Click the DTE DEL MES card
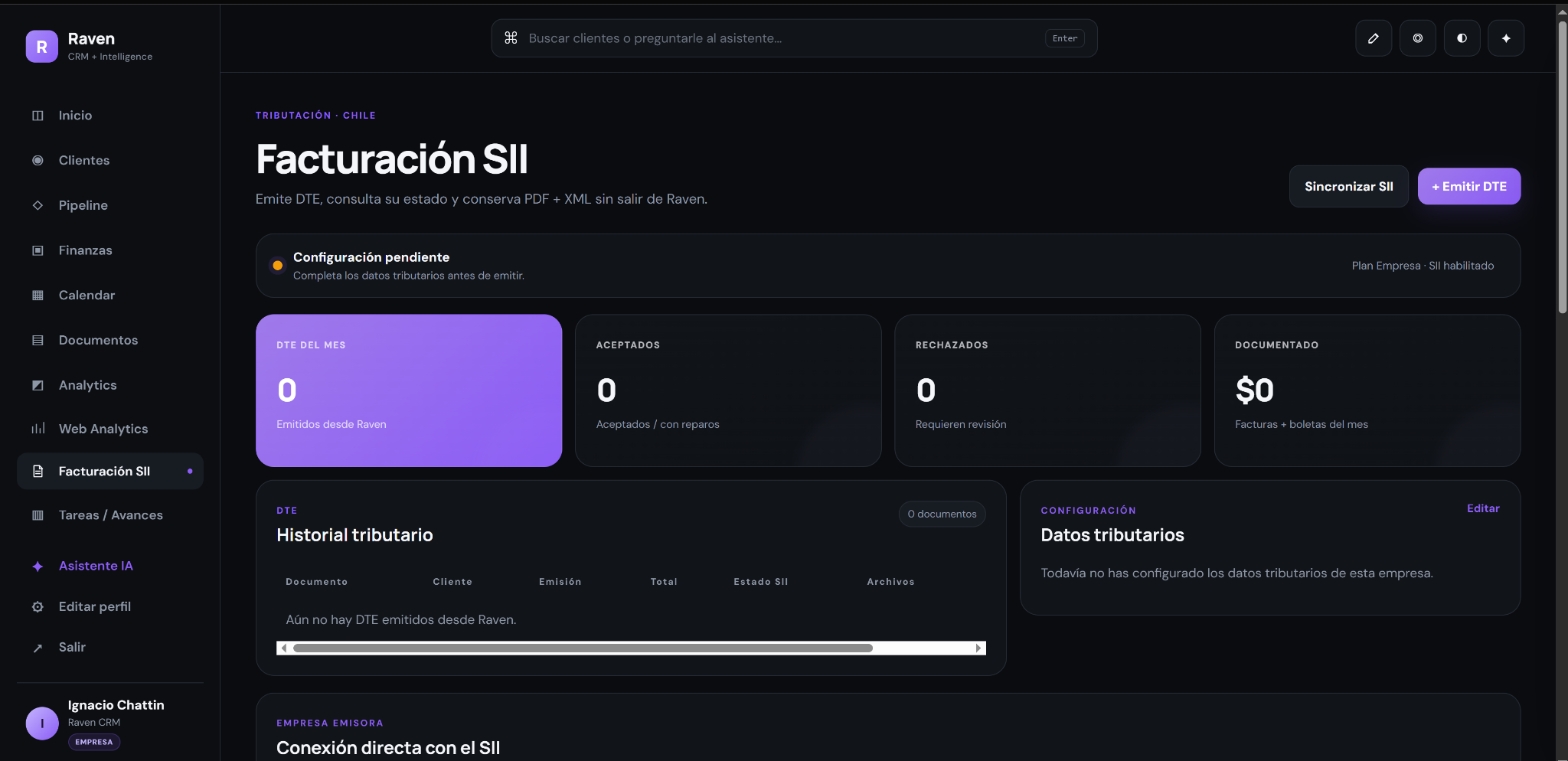 (409, 390)
